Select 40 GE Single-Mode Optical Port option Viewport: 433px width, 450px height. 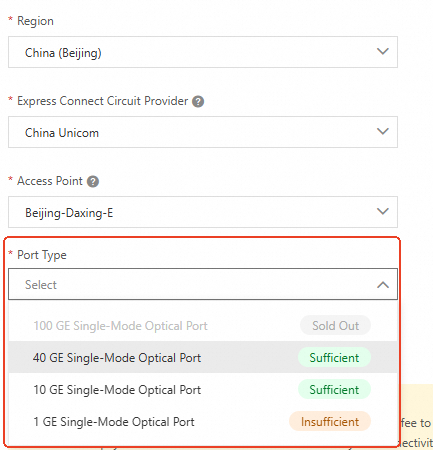click(203, 357)
